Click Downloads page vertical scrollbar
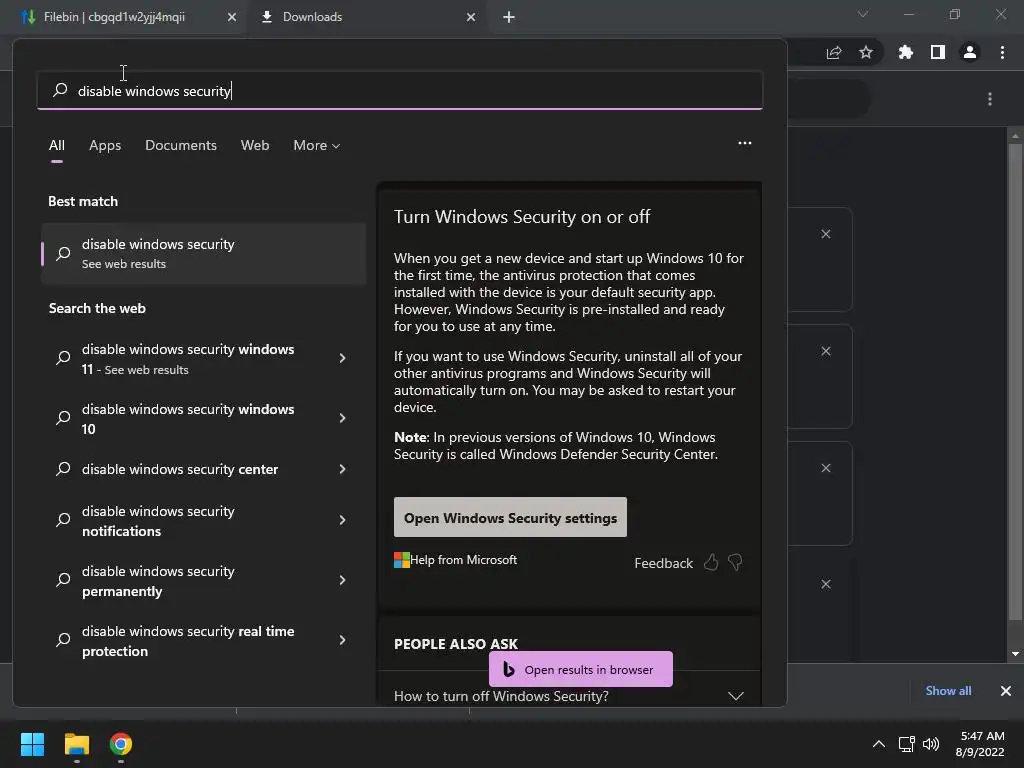The image size is (1024, 768). pyautogui.click(x=1015, y=382)
